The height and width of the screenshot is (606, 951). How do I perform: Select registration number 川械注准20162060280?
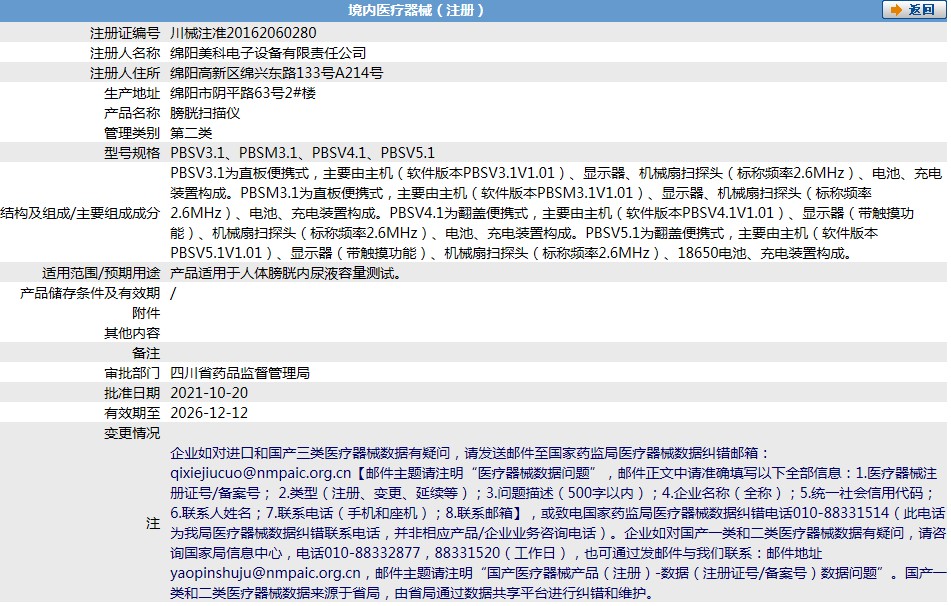[243, 33]
